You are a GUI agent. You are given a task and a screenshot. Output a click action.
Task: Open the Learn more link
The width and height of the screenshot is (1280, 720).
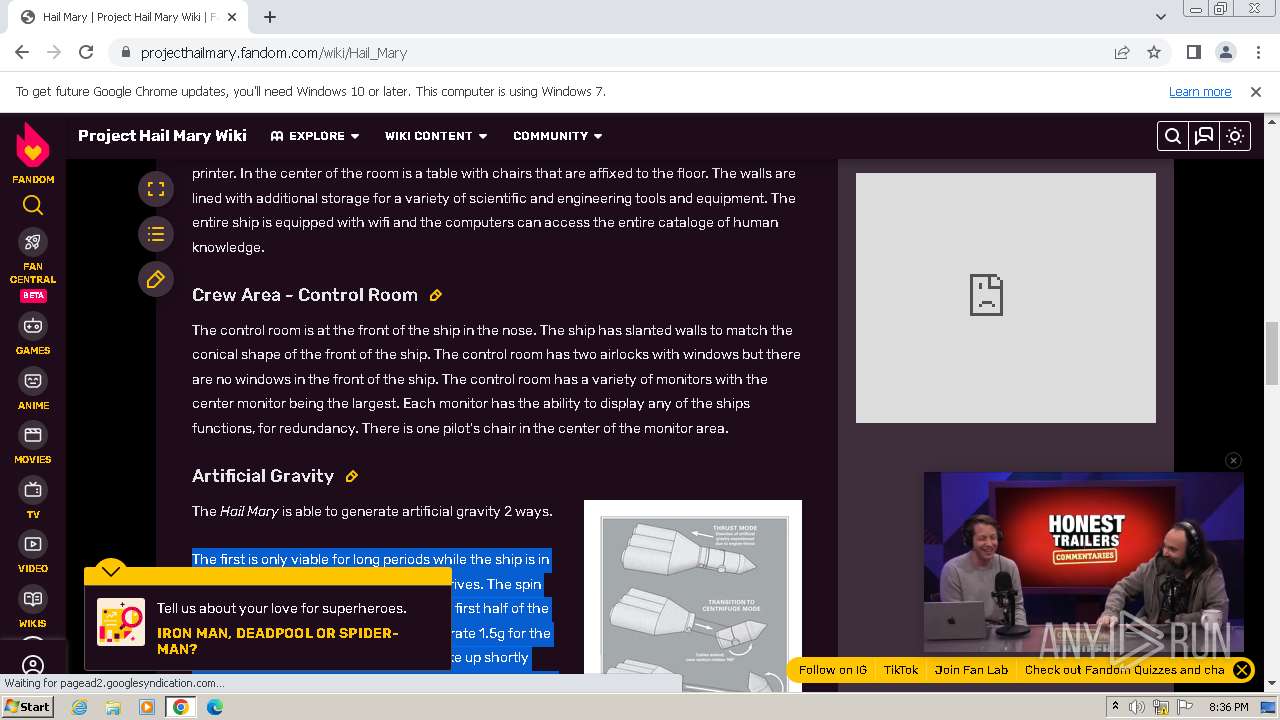pyautogui.click(x=1200, y=91)
